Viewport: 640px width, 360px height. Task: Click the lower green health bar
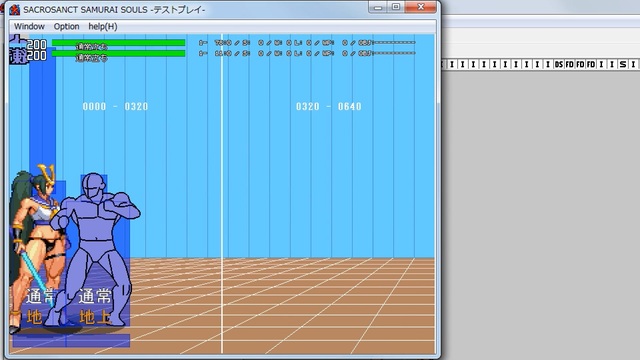118,53
